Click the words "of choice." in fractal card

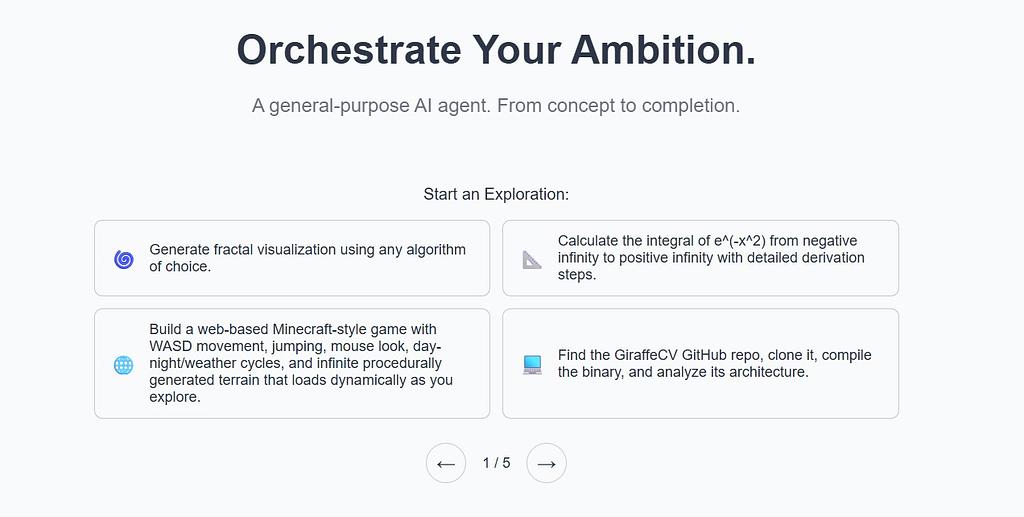click(x=180, y=267)
